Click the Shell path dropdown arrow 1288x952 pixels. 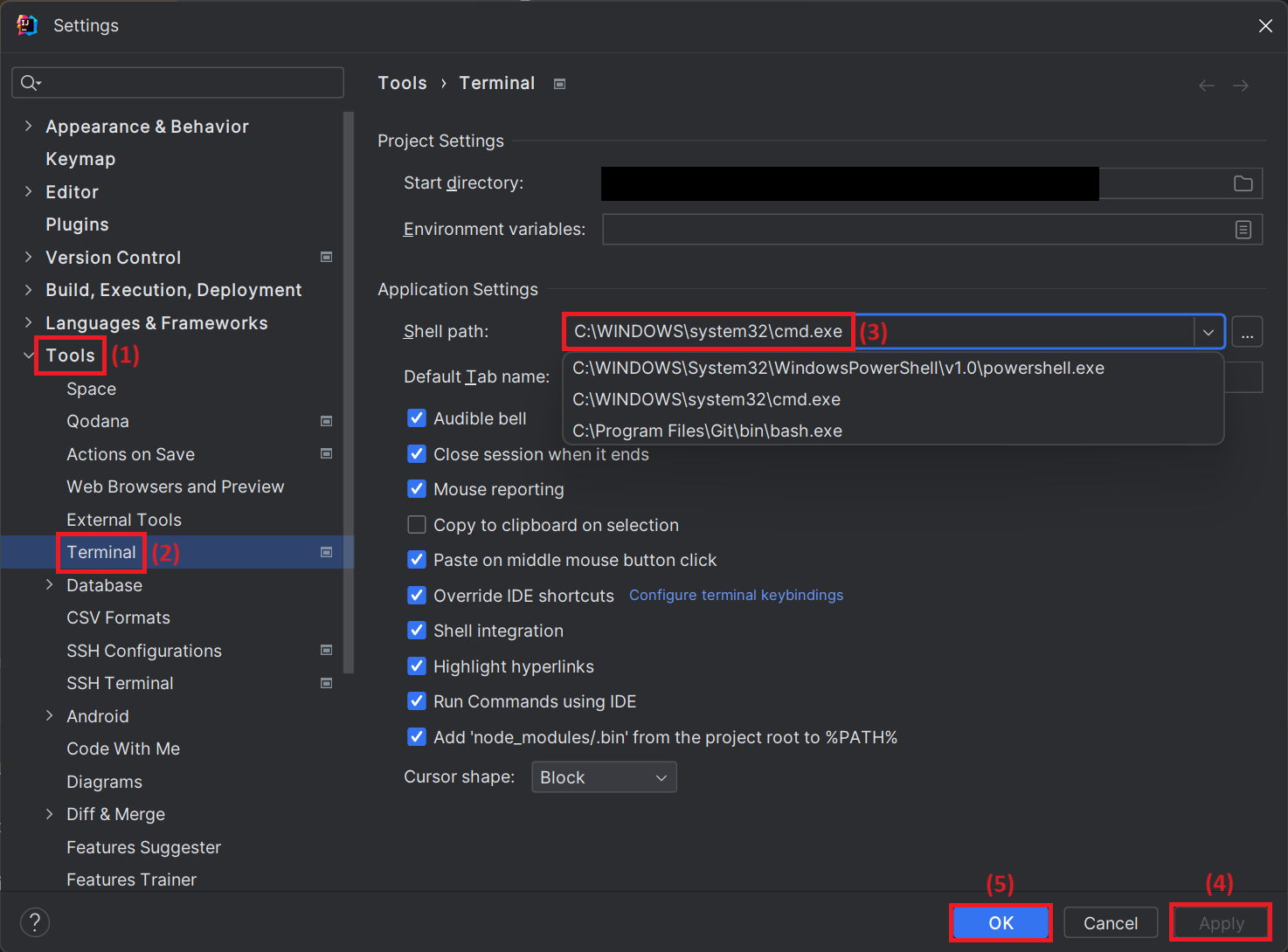(x=1208, y=332)
